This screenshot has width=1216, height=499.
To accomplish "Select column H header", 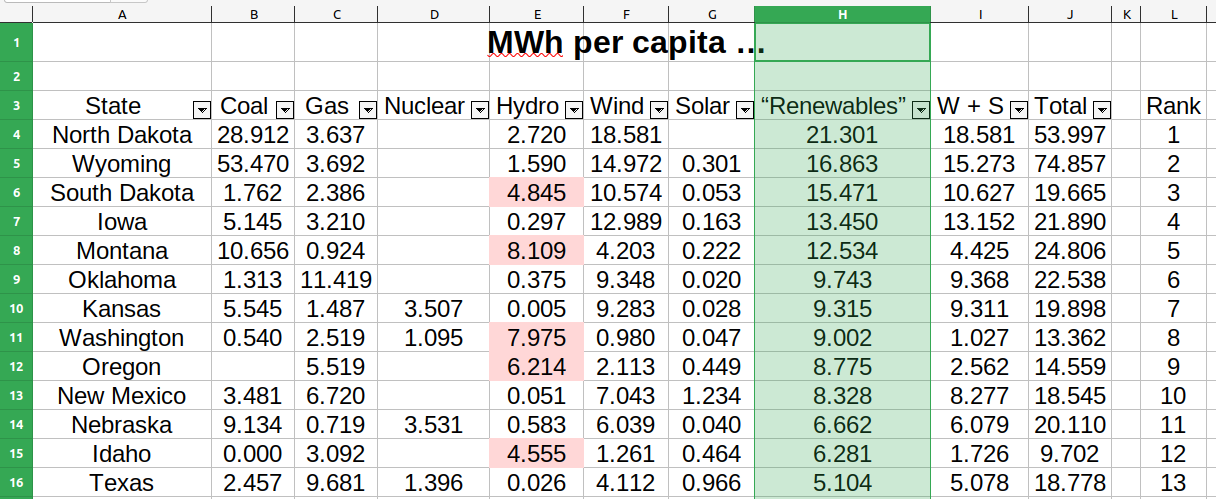I will 842,15.
